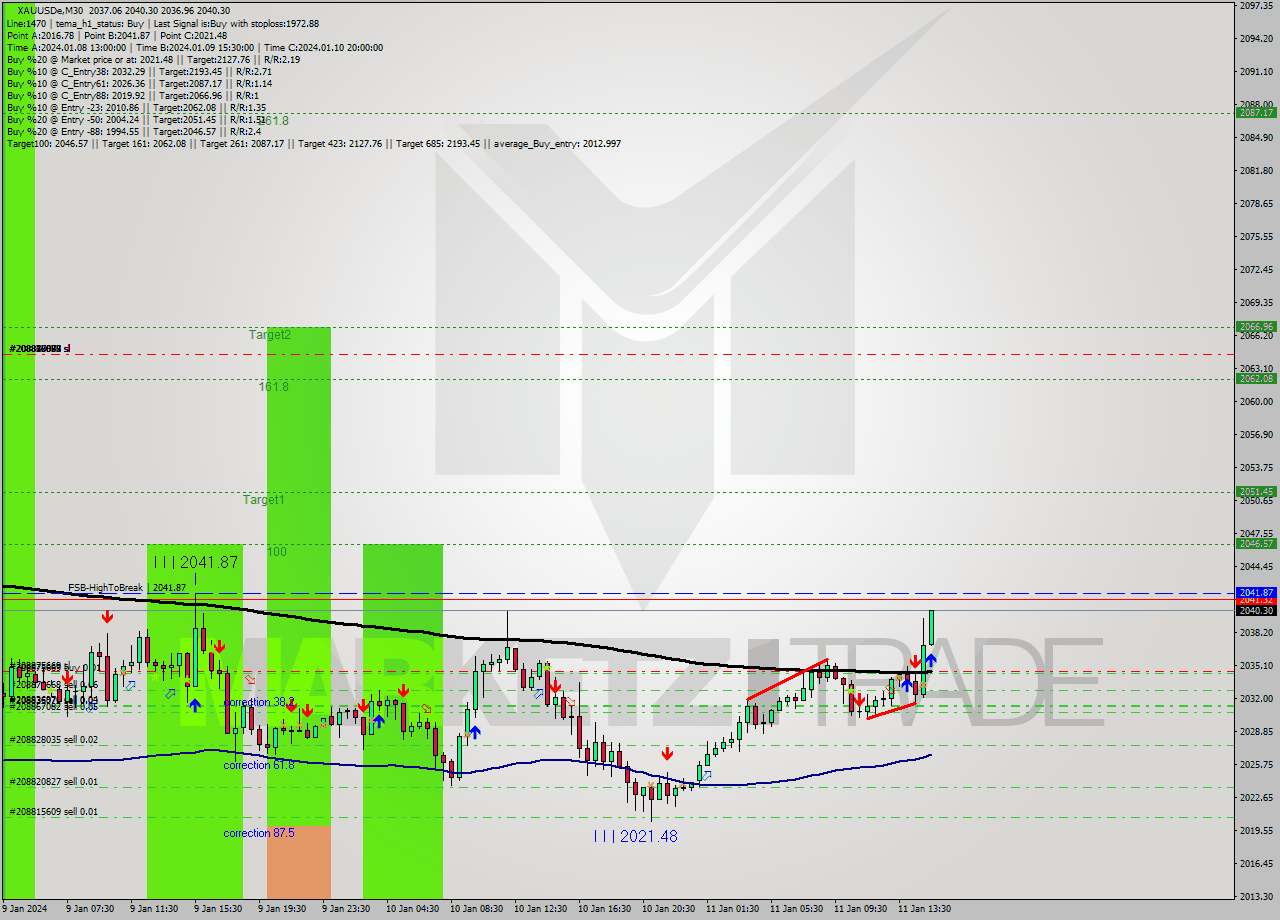The height and width of the screenshot is (920, 1280).
Task: Click the 2060.00 price axis value
Action: (1256, 401)
